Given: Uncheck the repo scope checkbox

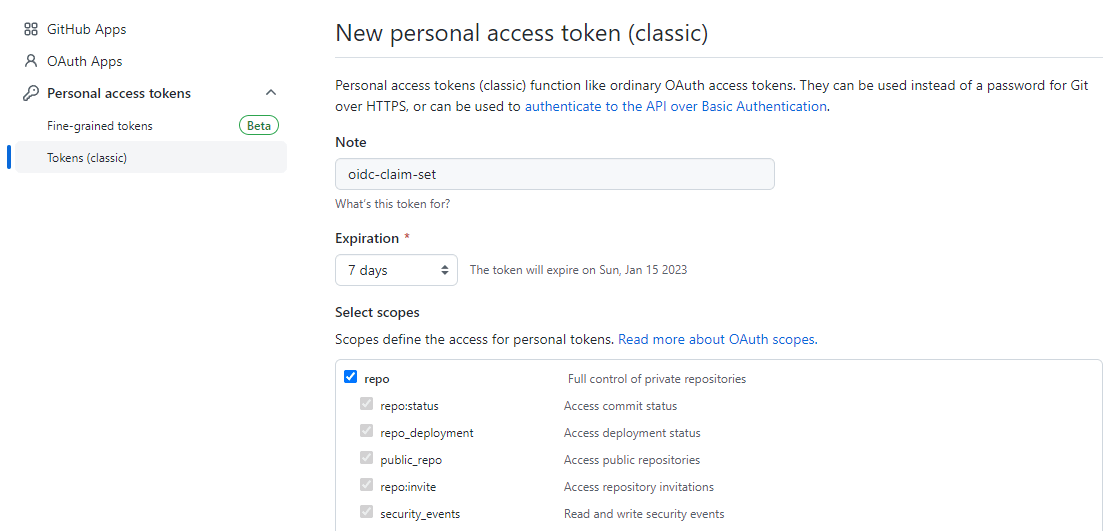Looking at the screenshot, I should tap(350, 378).
